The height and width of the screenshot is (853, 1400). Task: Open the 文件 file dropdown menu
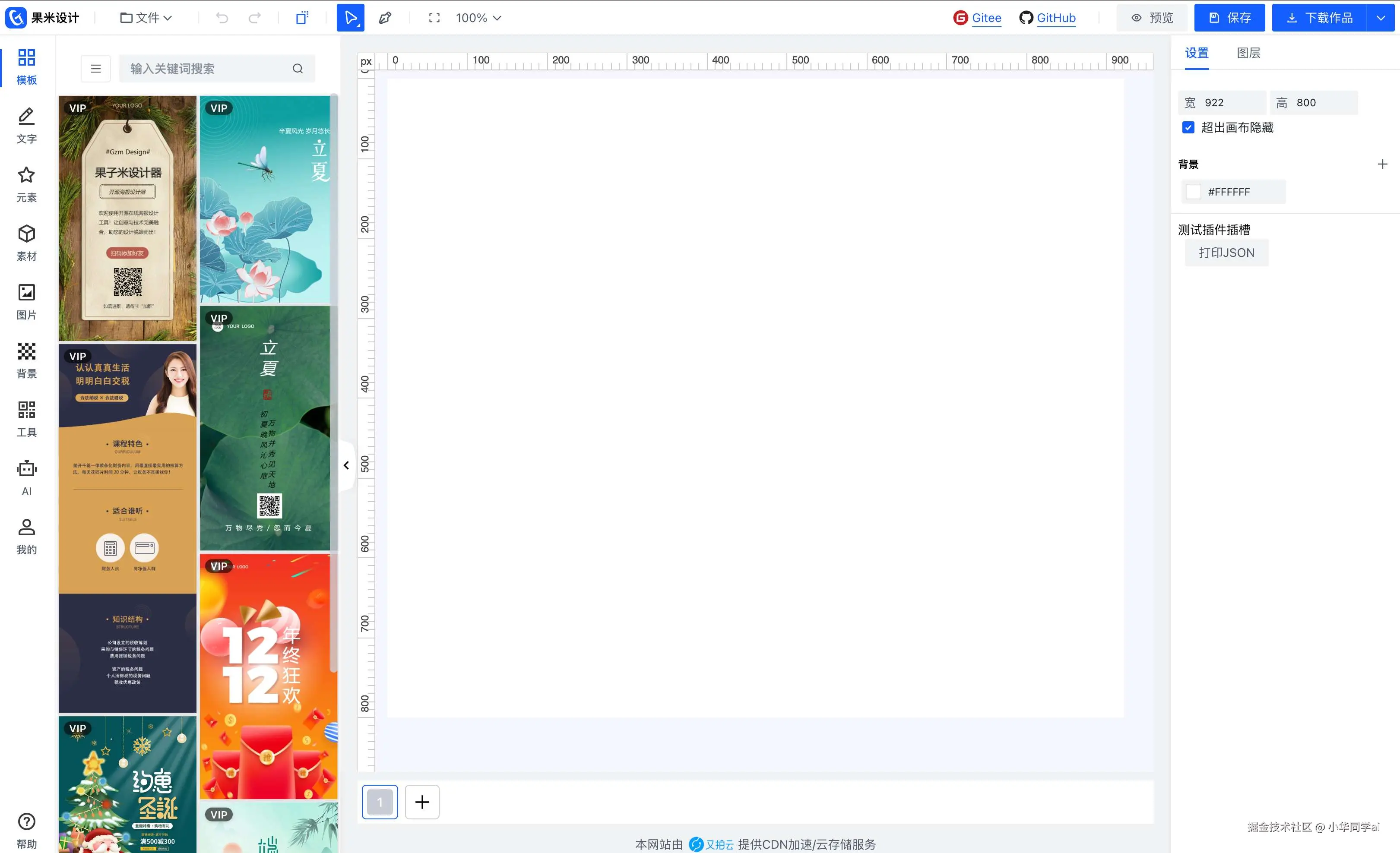(146, 18)
